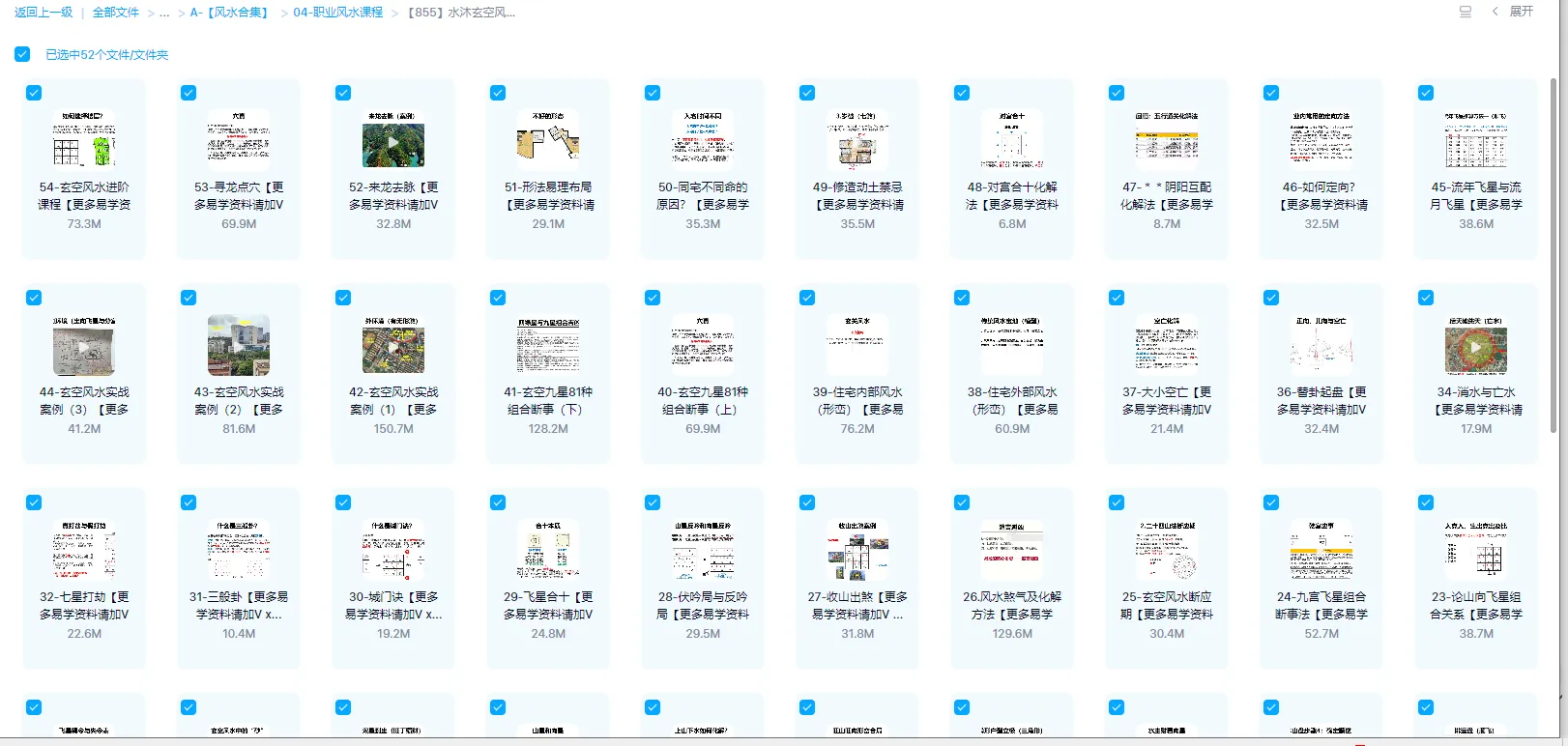Click the 【855】水沐玄空风... current folder breadcrumb

click(461, 13)
